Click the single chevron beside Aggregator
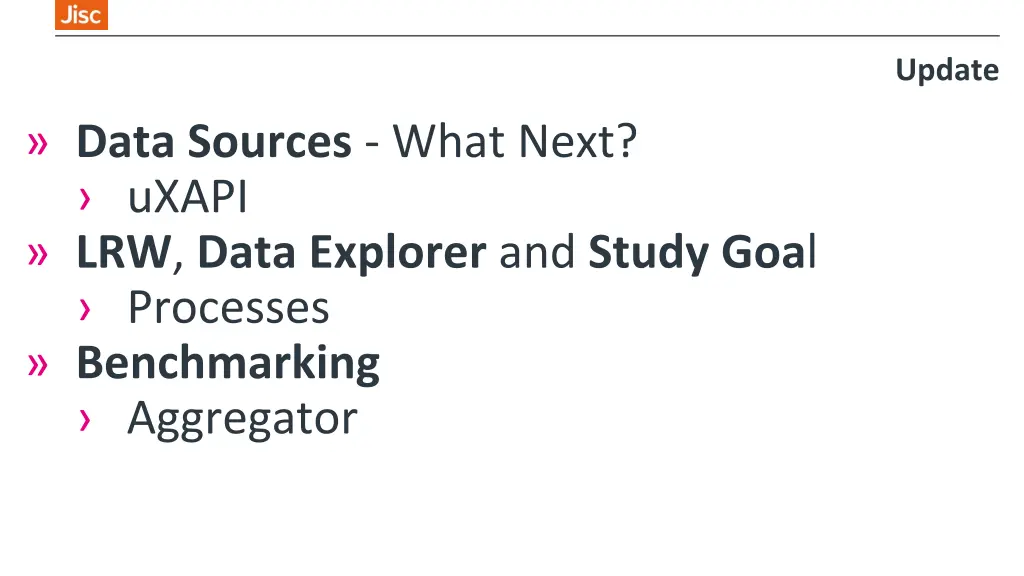 point(84,420)
